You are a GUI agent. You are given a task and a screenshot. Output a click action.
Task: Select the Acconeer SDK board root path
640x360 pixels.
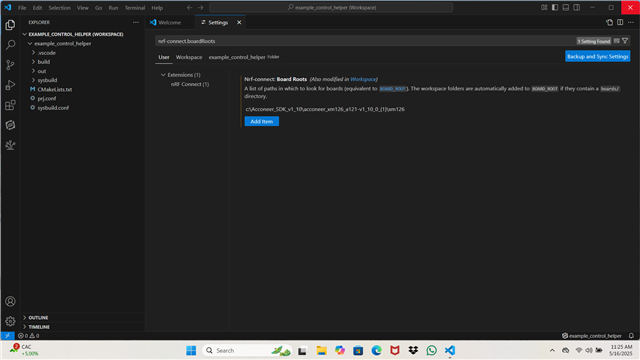point(325,109)
